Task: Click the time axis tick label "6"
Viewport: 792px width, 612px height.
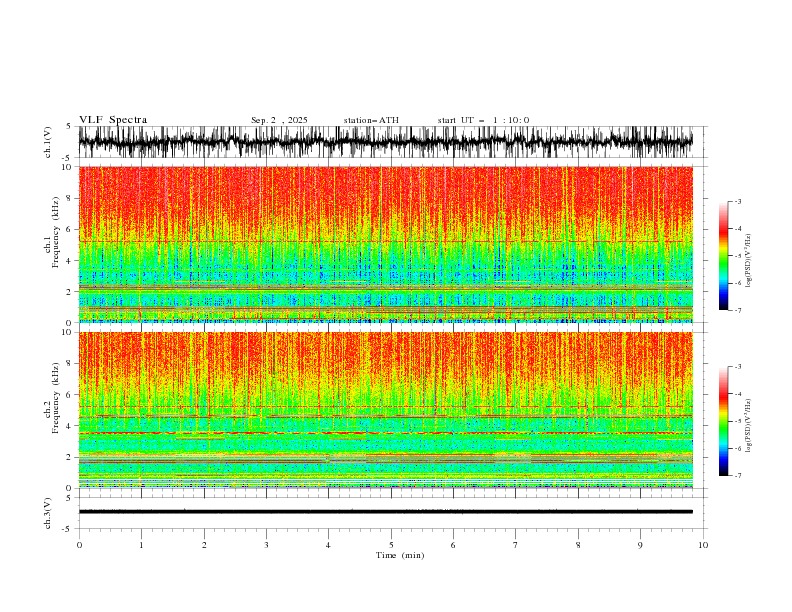Action: (453, 545)
